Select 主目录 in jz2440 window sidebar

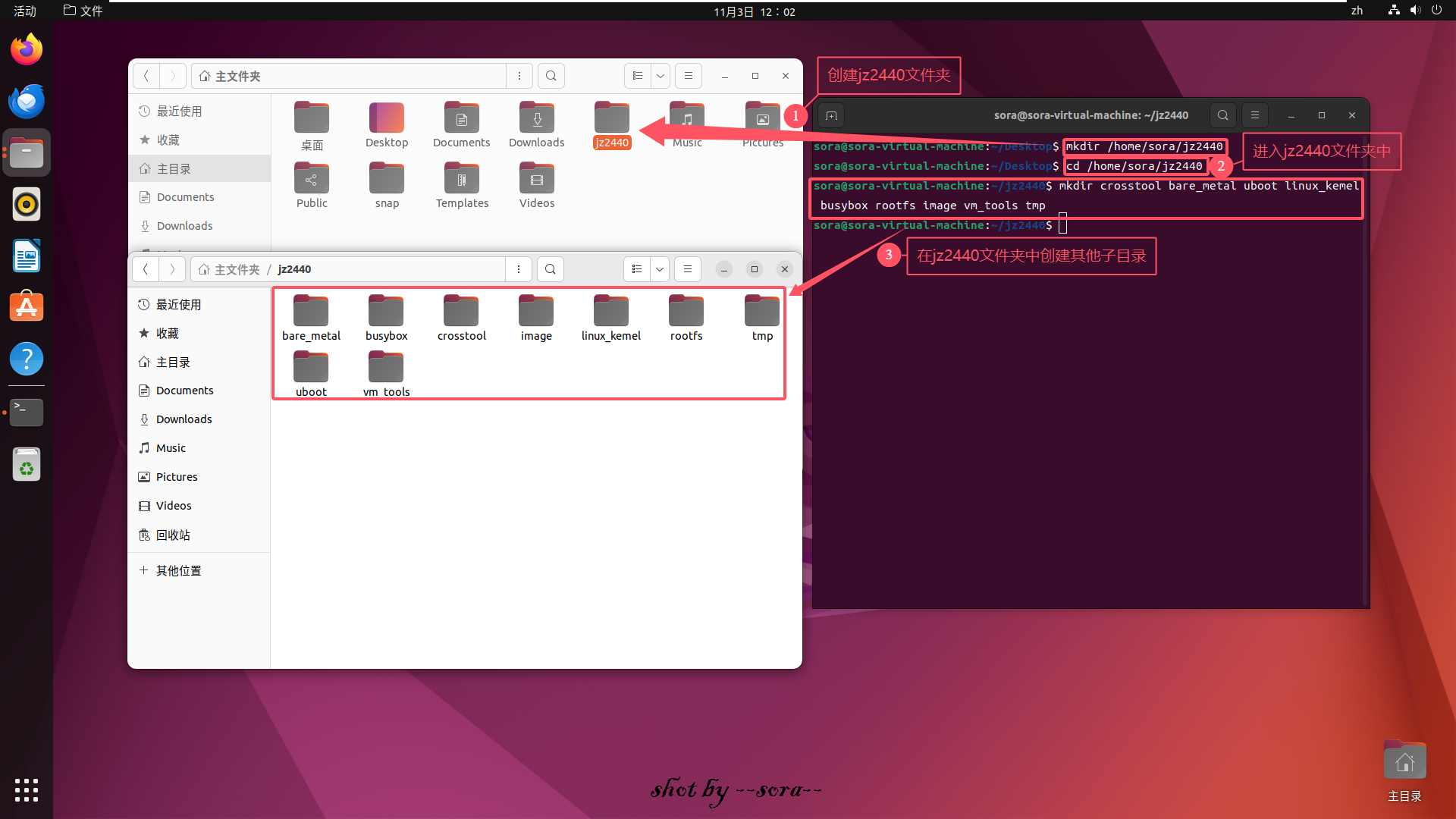(199, 362)
